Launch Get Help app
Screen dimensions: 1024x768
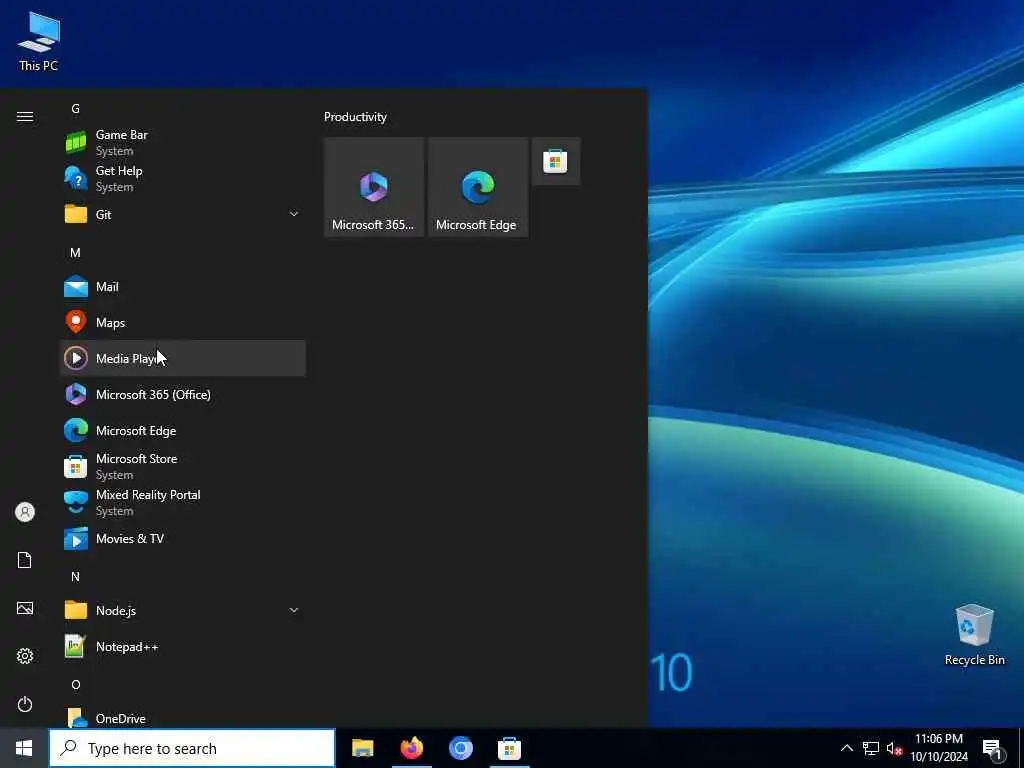(x=183, y=178)
